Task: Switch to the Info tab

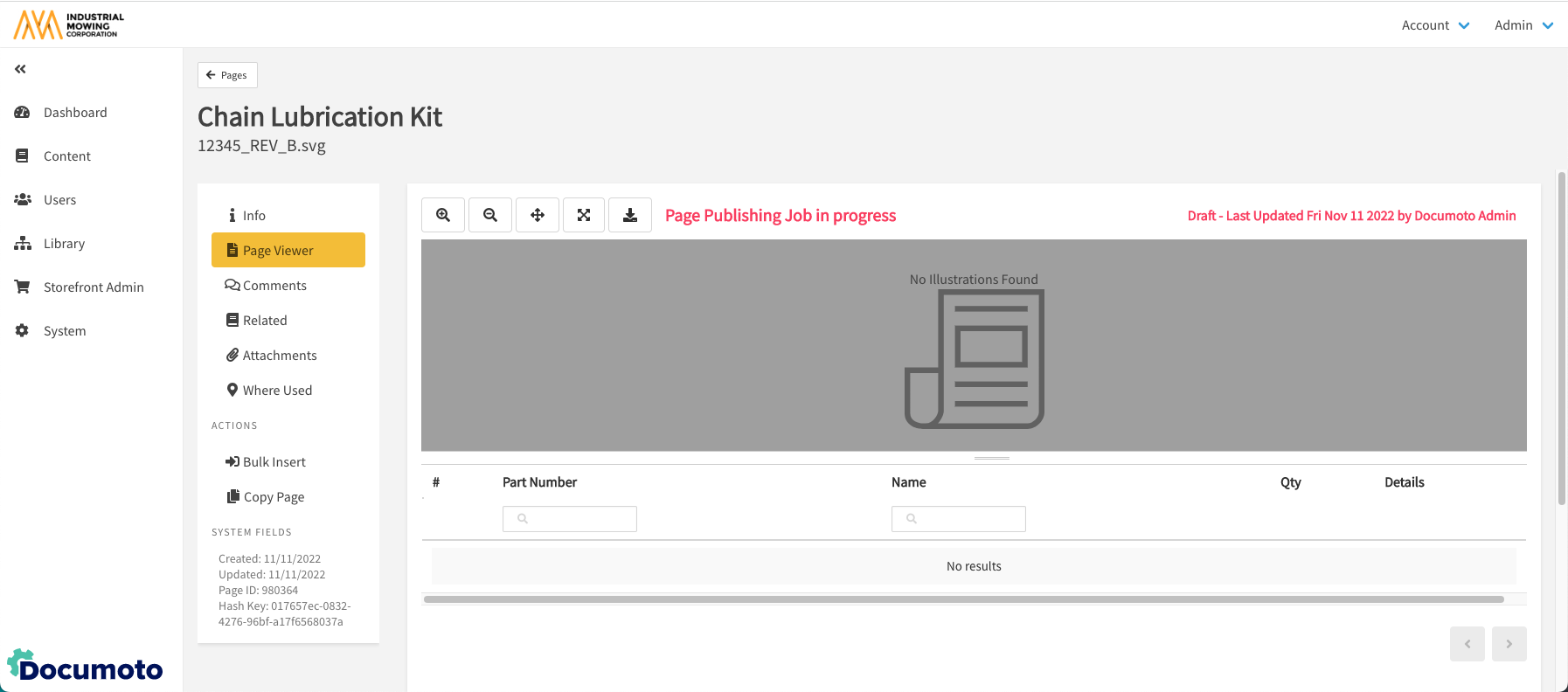Action: [x=253, y=216]
